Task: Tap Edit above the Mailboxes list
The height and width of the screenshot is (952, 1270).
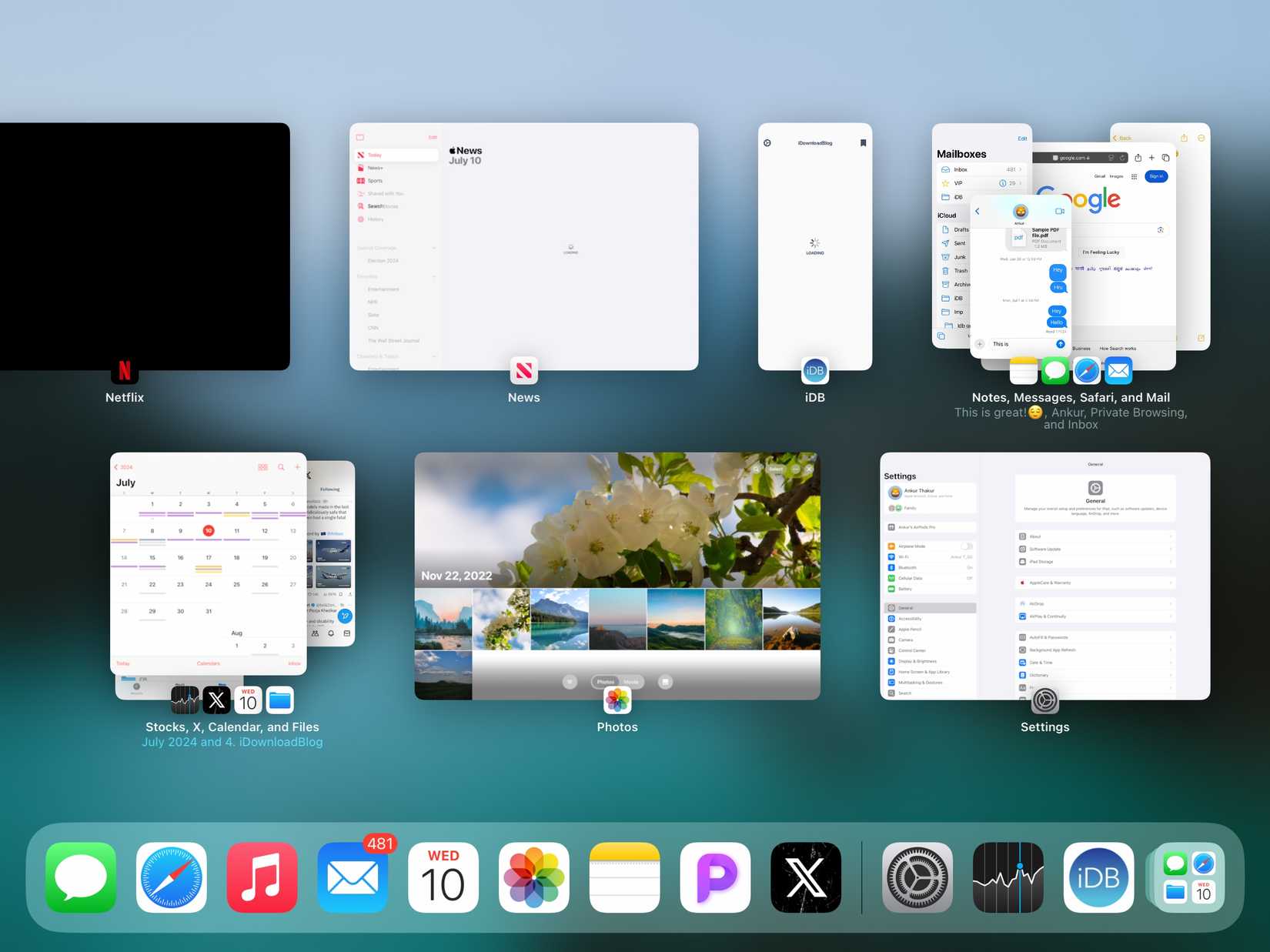Action: click(1022, 139)
